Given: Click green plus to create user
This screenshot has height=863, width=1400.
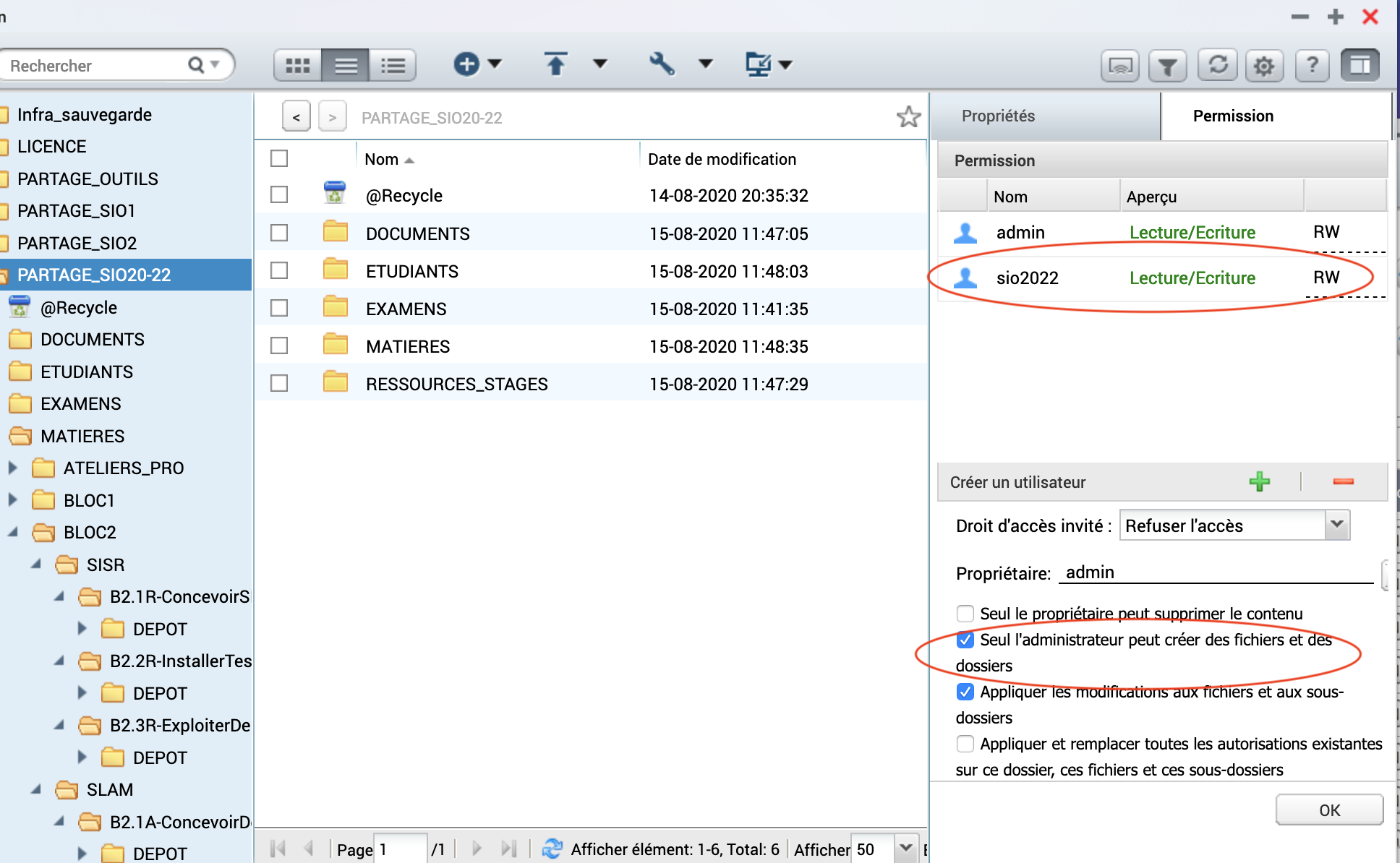Looking at the screenshot, I should tap(1259, 482).
